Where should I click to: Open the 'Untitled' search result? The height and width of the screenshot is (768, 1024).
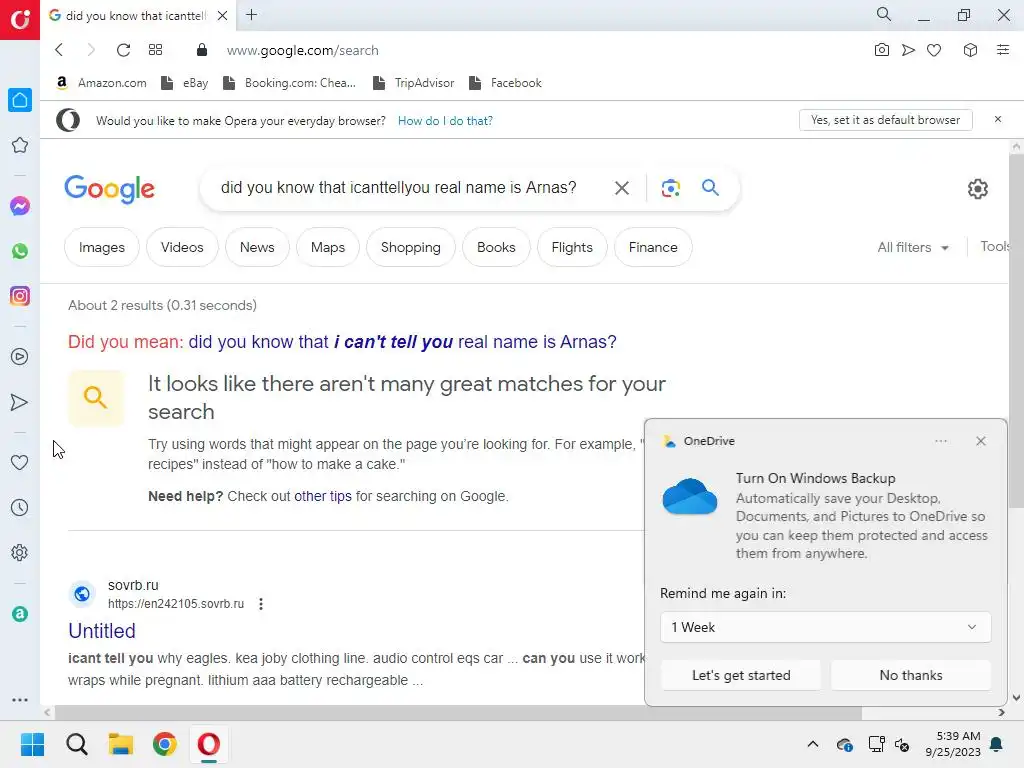102,631
